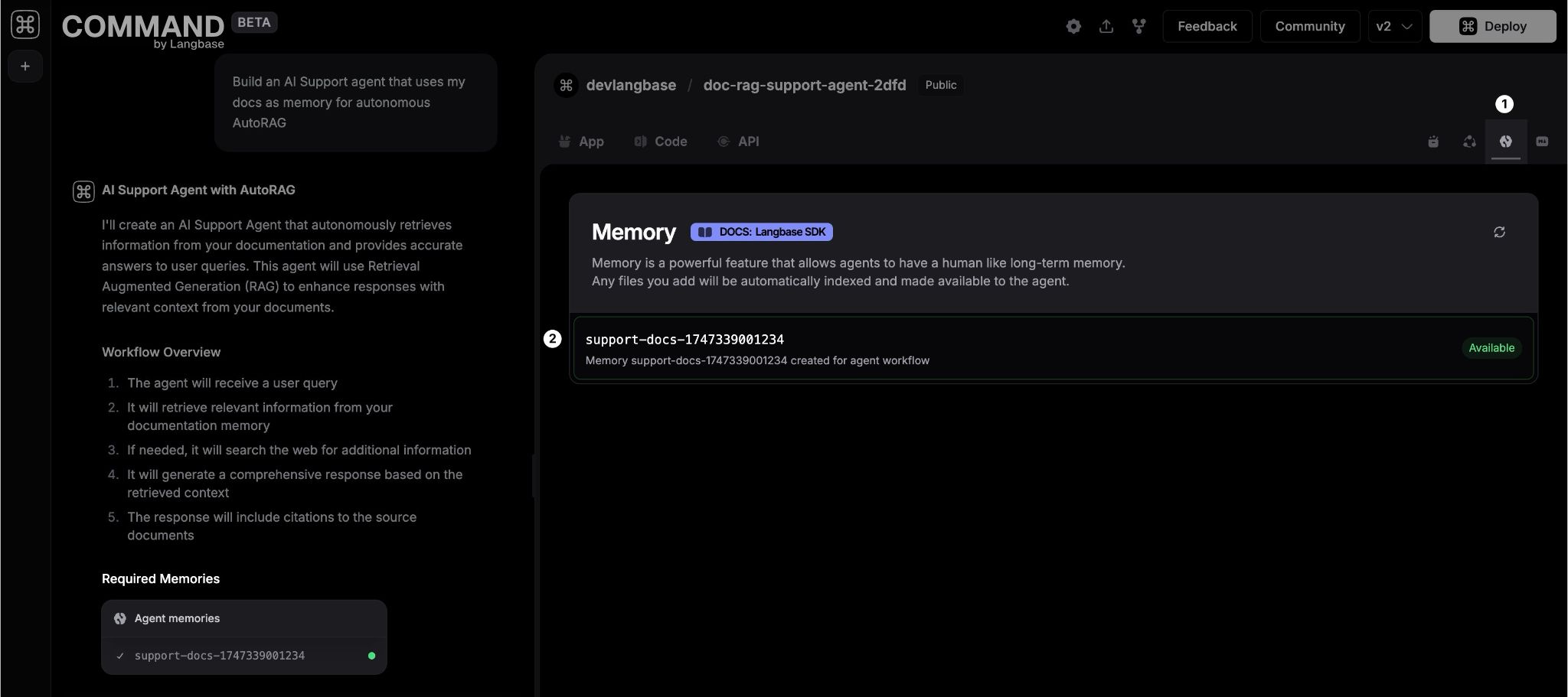Viewport: 1568px width, 697px height.
Task: Click the AI Support Agent message icon
Action: point(83,191)
